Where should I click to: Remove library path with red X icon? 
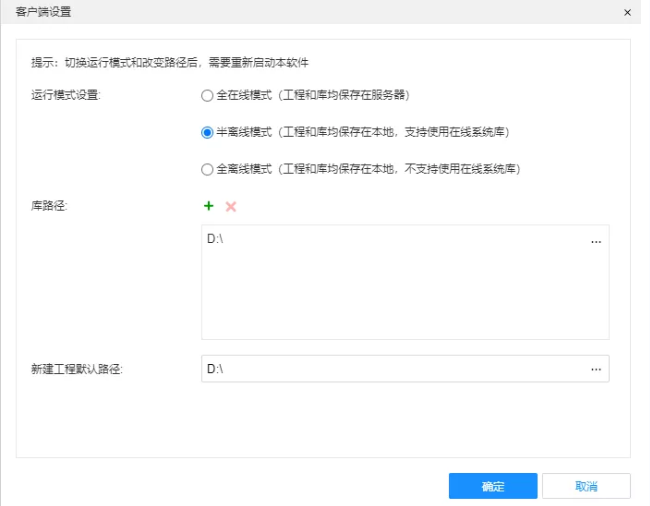(x=231, y=206)
